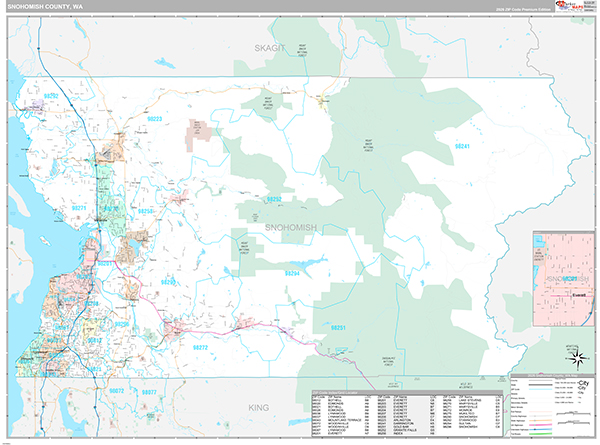
Task: Click the 98294 ZIP code label
Action: click(x=292, y=273)
